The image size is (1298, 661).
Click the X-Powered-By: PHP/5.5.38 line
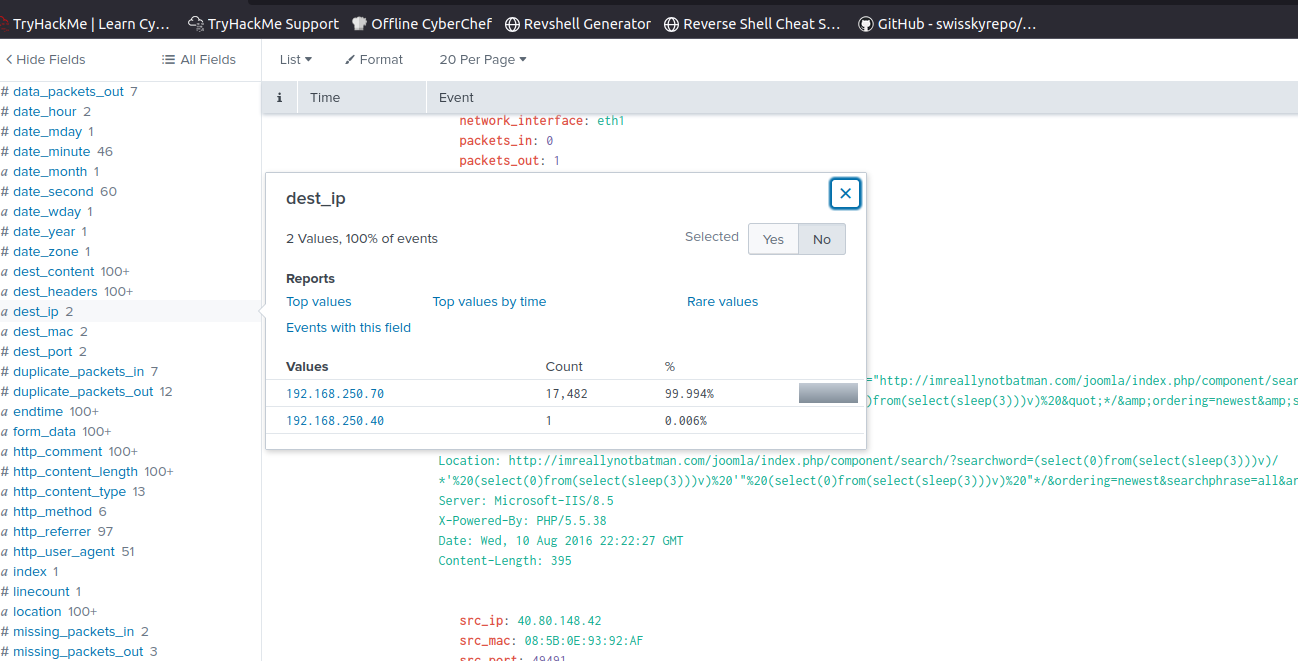point(522,521)
